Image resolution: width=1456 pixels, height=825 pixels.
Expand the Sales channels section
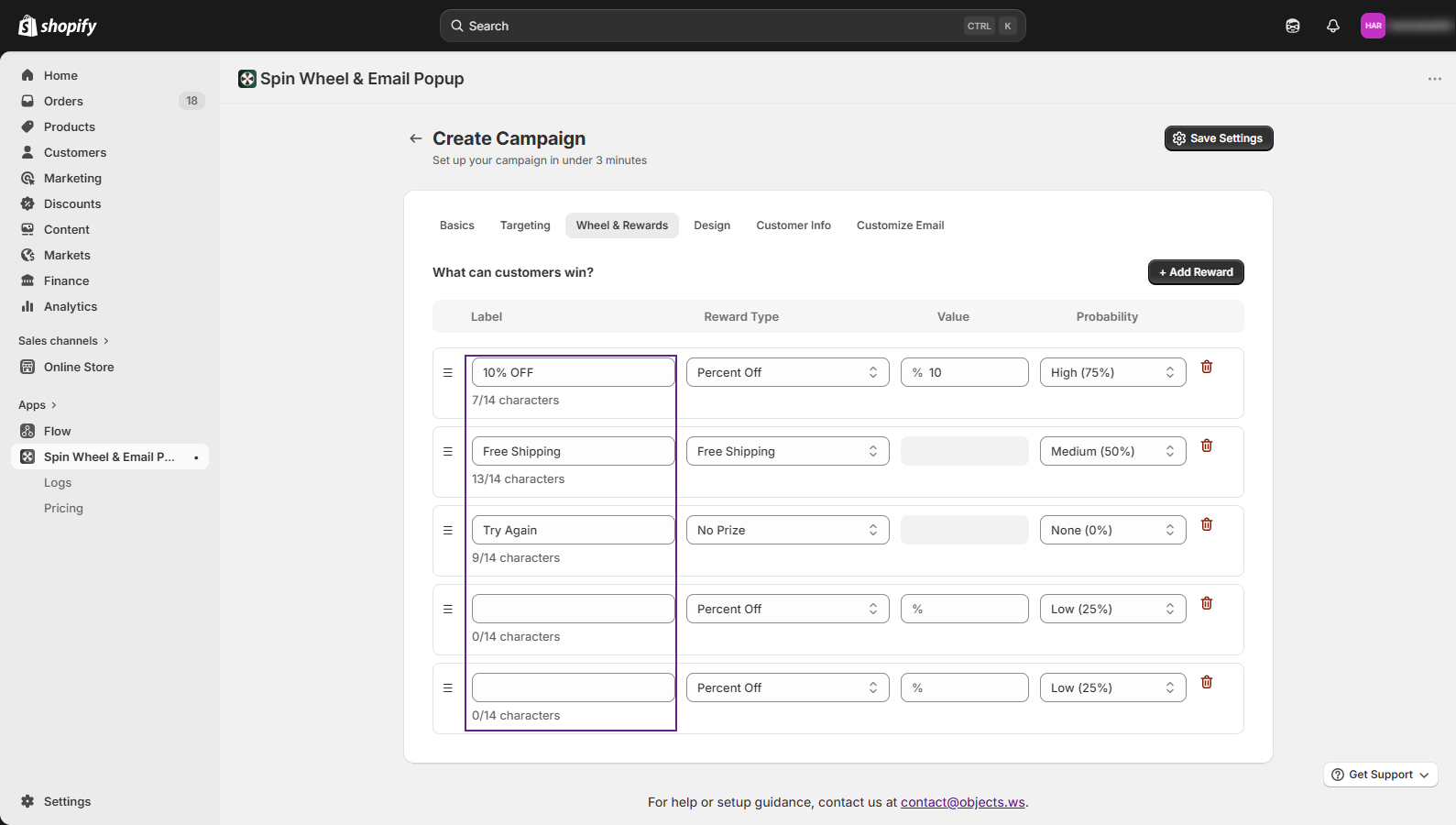(x=63, y=341)
